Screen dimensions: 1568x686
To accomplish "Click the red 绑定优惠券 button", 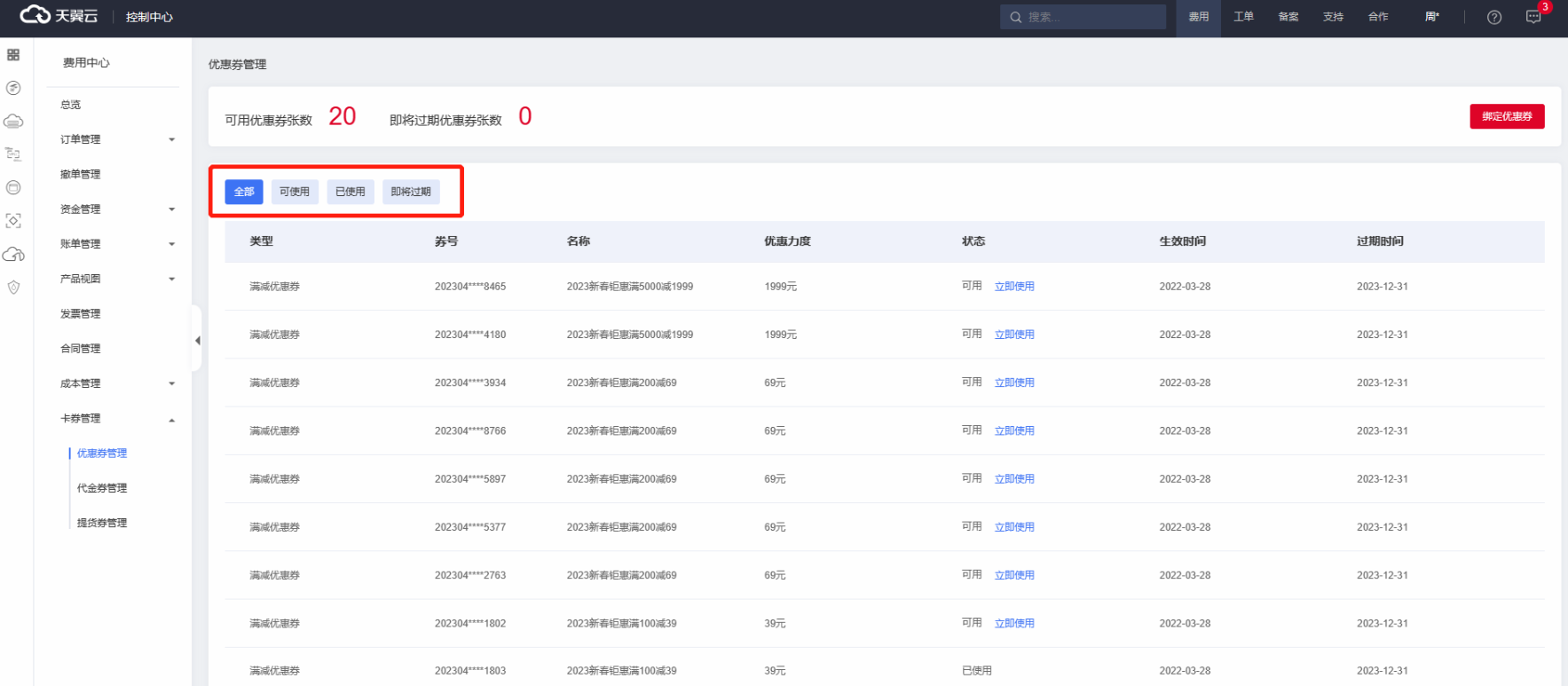I will click(1507, 116).
